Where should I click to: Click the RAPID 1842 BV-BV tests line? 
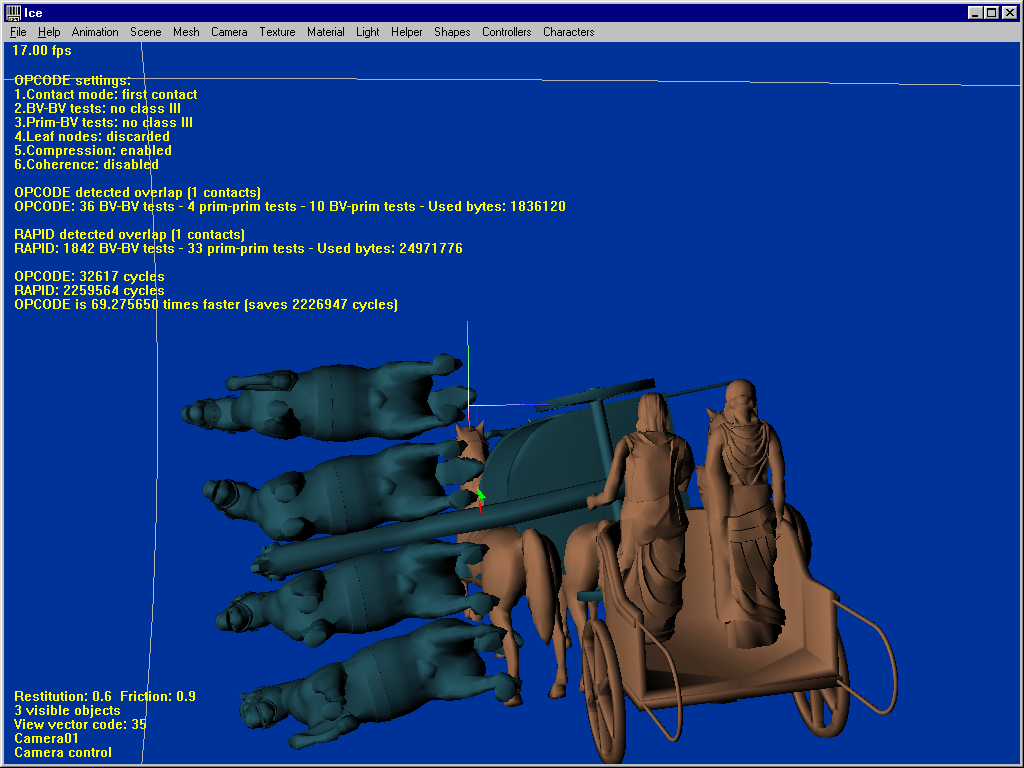[238, 249]
